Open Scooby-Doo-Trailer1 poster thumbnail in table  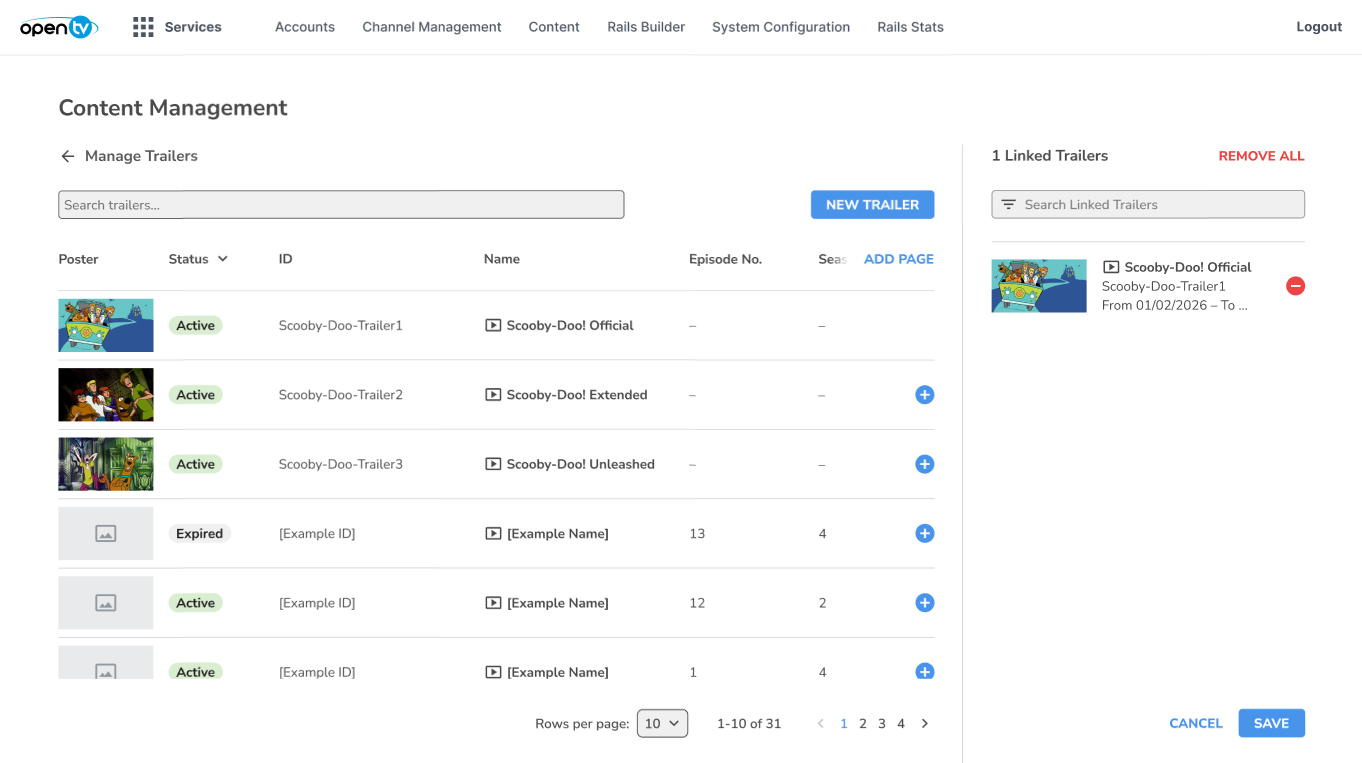click(x=106, y=325)
